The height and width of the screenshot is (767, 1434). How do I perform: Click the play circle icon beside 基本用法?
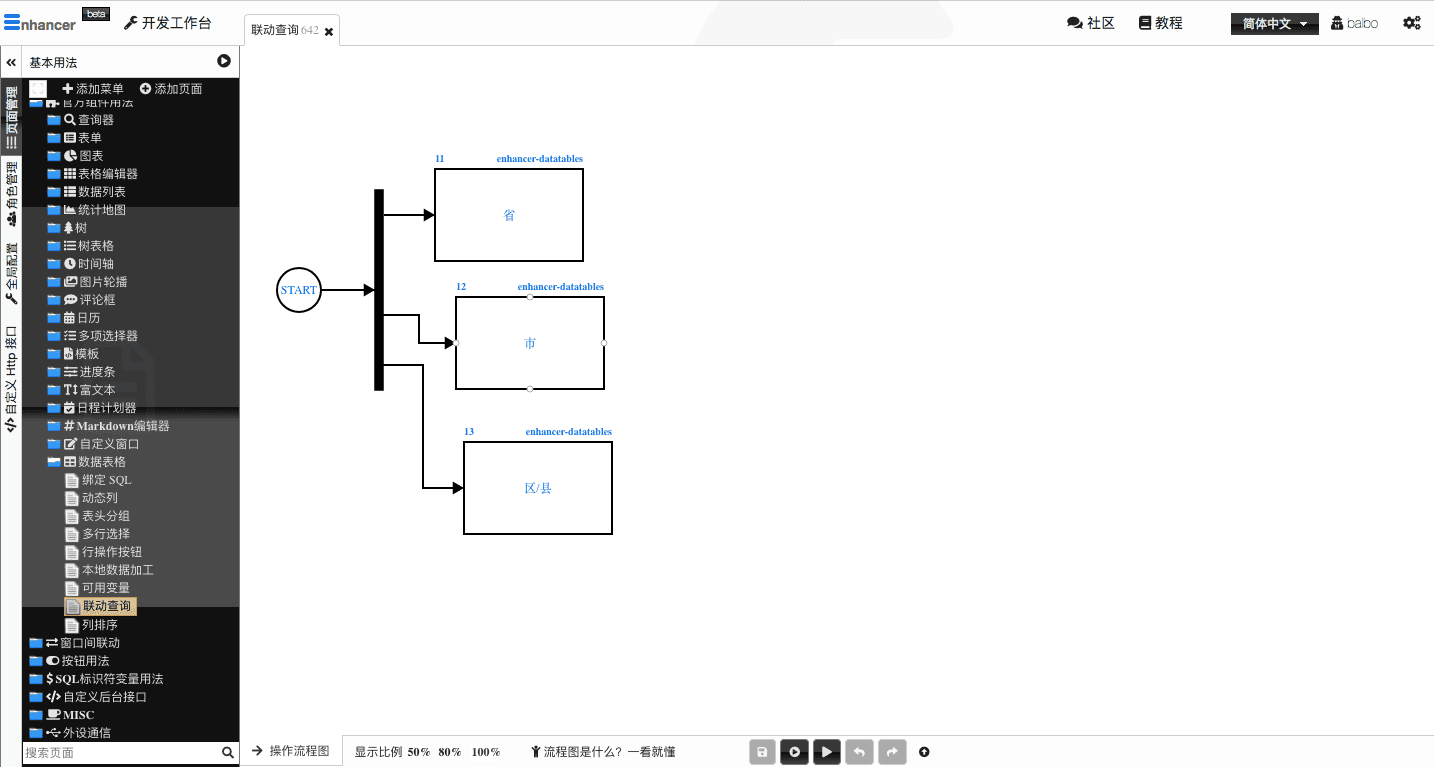224,62
